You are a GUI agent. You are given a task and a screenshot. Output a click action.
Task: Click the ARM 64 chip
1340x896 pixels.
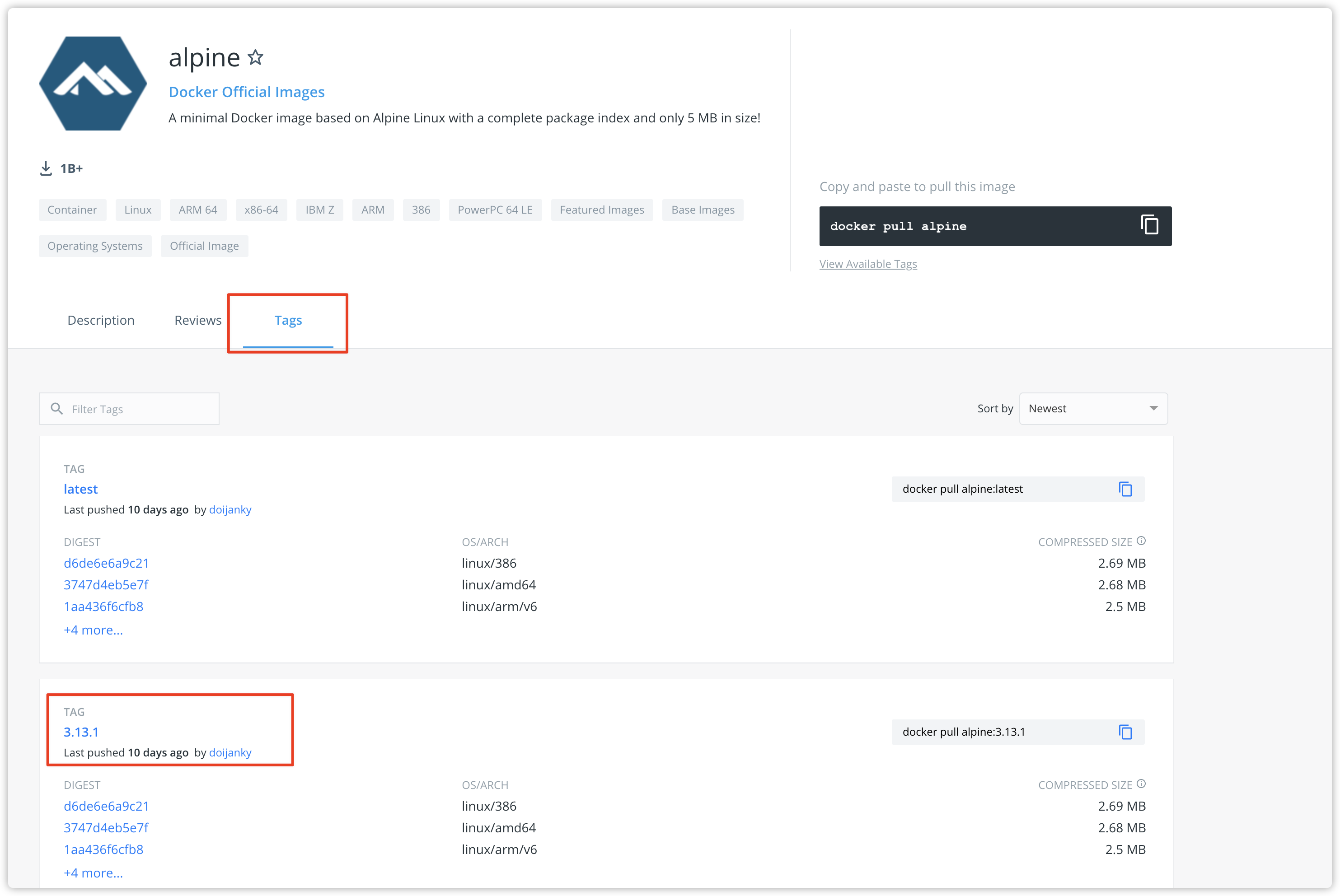pyautogui.click(x=198, y=210)
